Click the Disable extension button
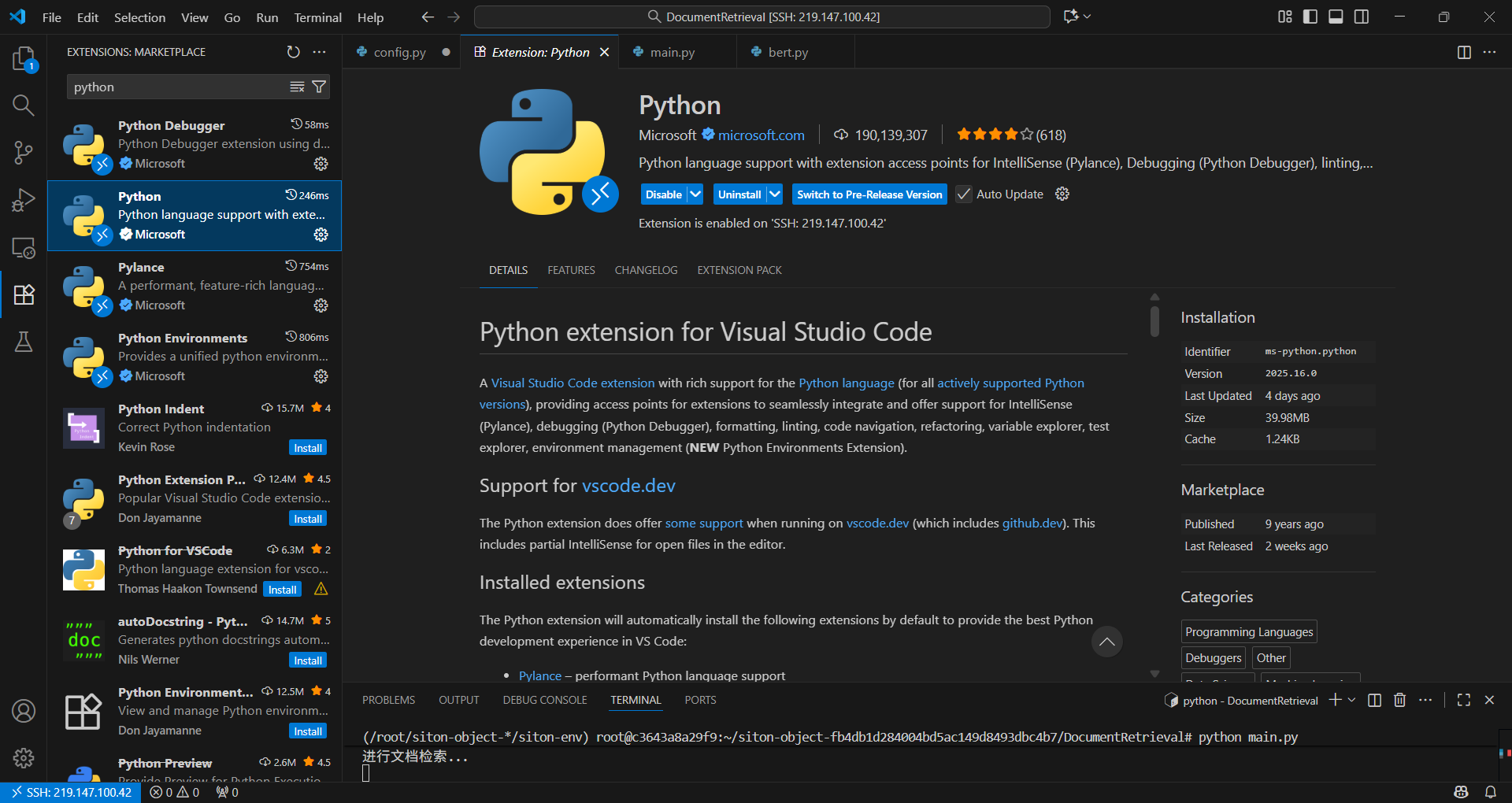Viewport: 1512px width, 803px height. [x=663, y=194]
